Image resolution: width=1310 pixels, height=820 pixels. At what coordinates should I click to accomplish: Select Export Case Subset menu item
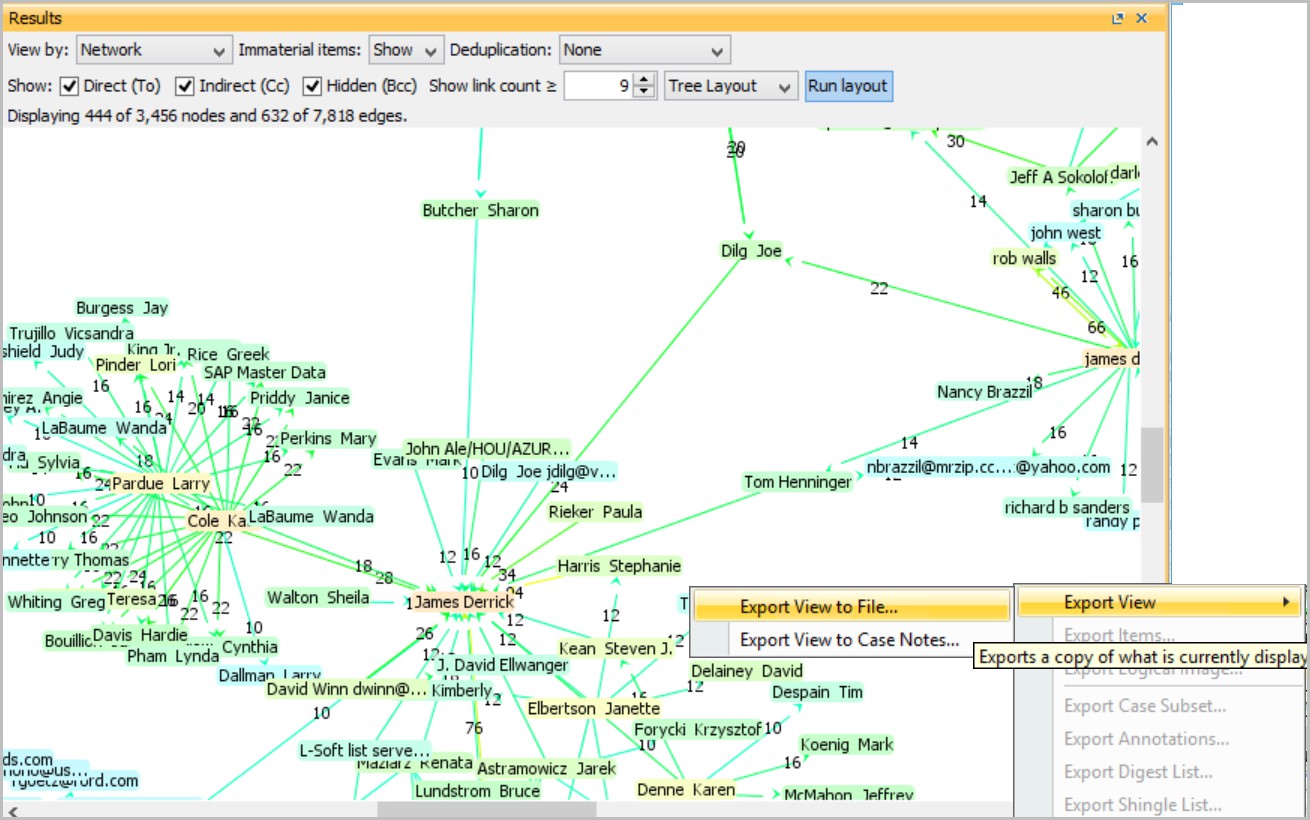1145,706
